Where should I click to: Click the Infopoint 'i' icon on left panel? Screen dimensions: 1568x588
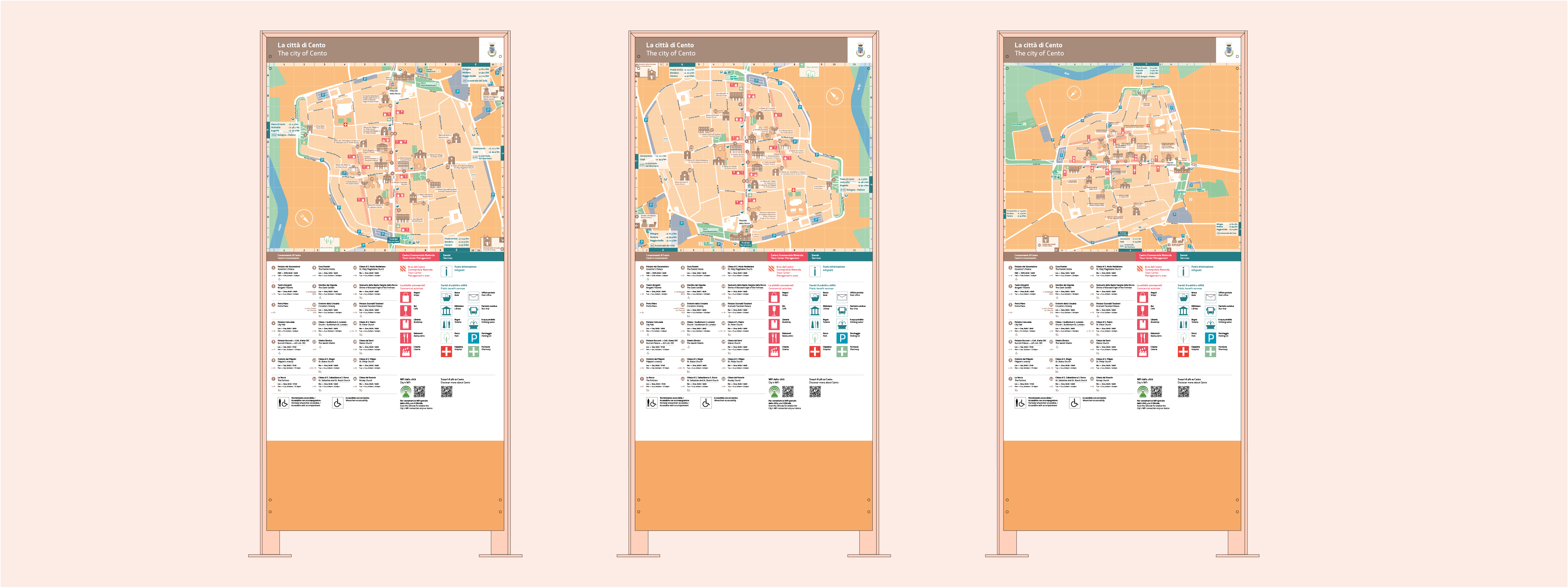coord(446,271)
